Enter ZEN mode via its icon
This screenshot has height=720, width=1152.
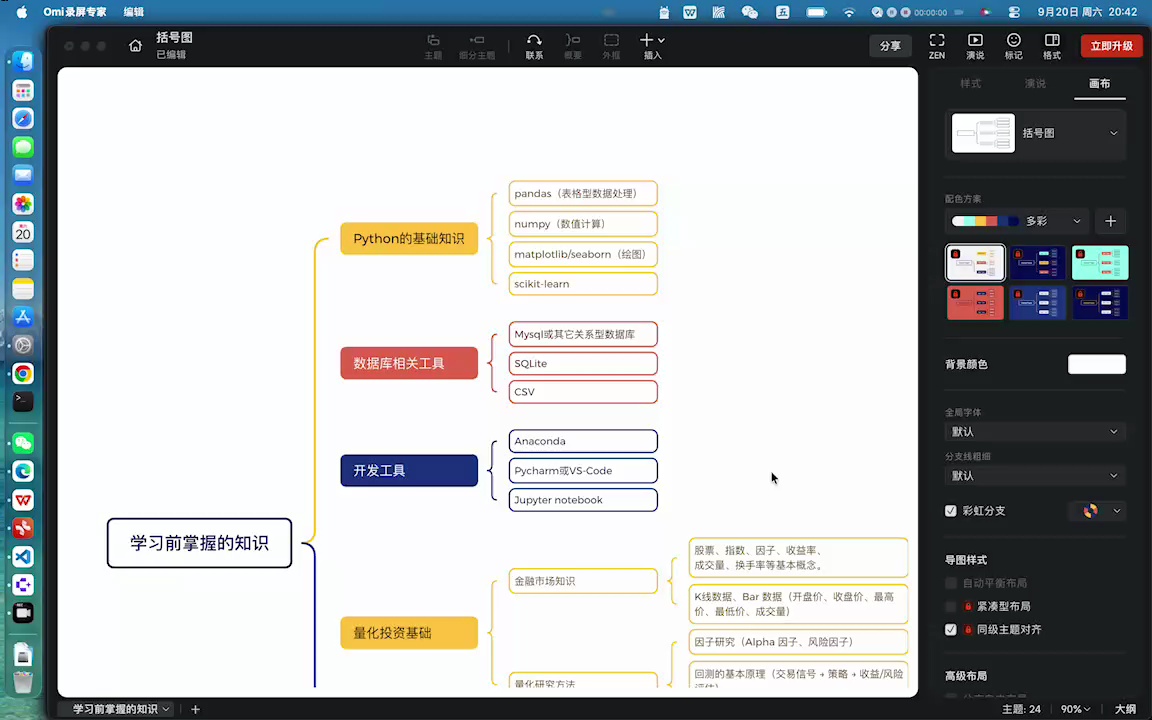click(x=936, y=45)
